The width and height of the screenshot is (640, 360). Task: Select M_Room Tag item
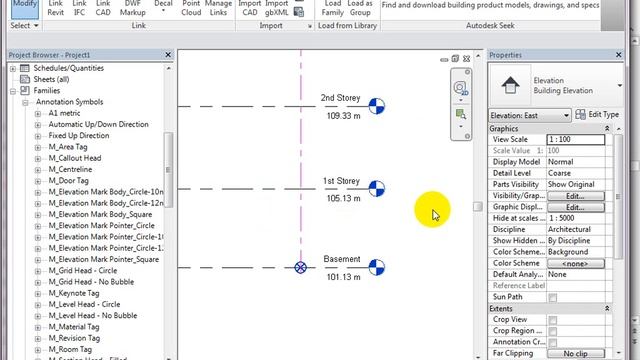[70, 349]
